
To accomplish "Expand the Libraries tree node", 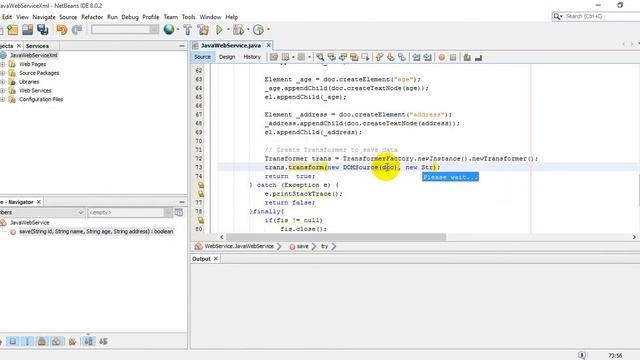I will click(3, 82).
